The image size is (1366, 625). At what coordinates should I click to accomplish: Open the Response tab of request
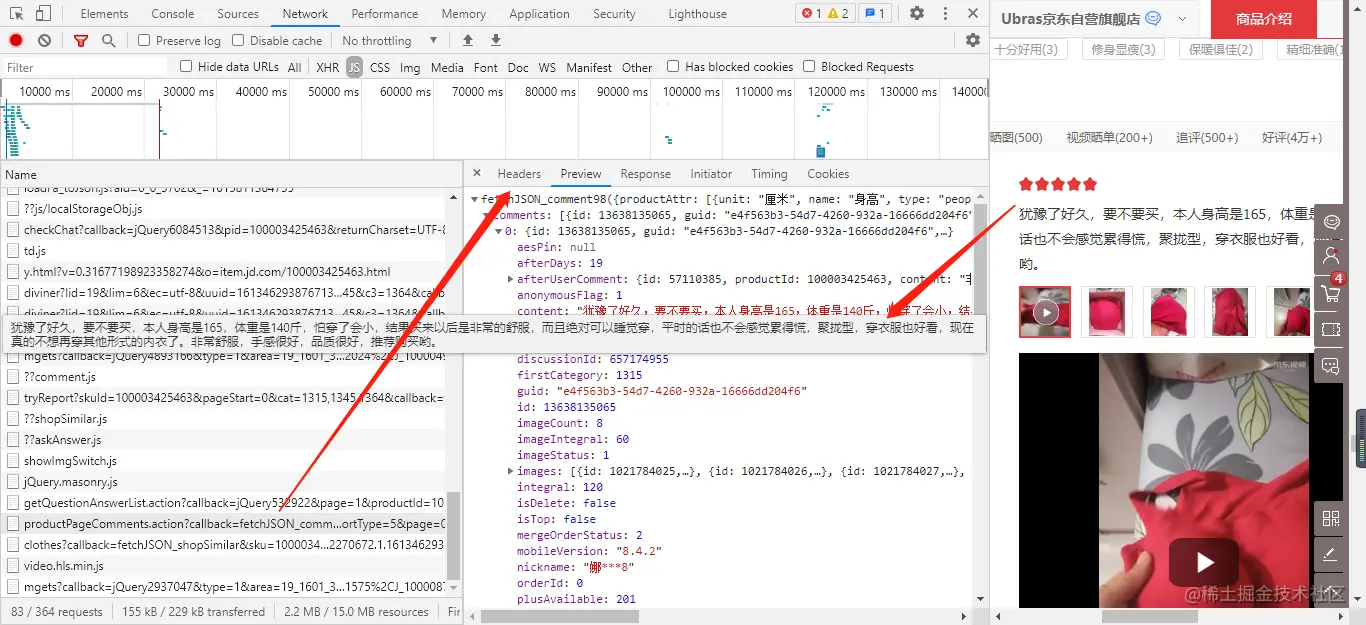[x=645, y=173]
